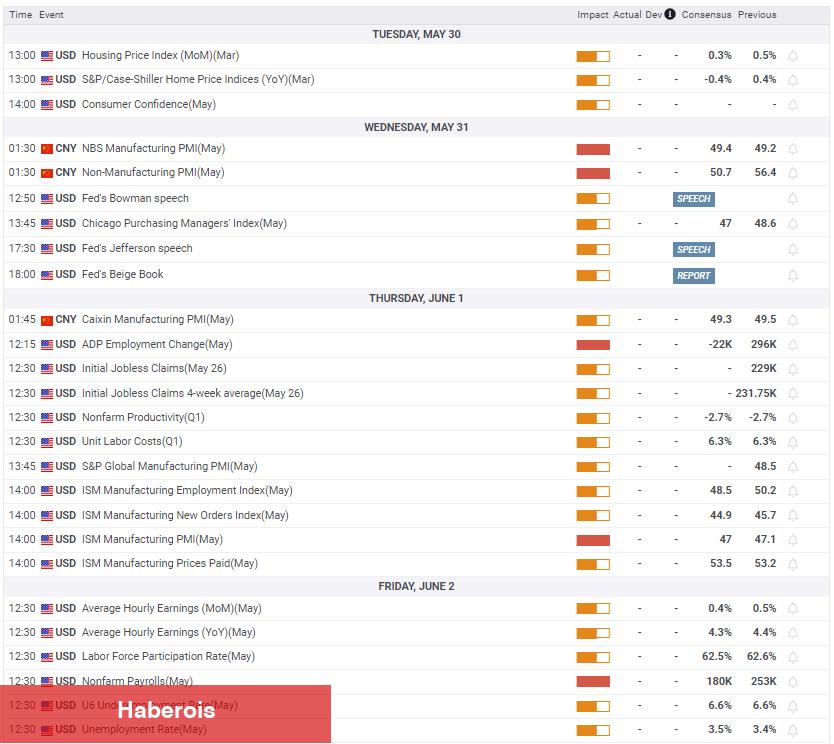This screenshot has width=834, height=744.
Task: Click bell for ISM Manufacturing Employment Index
Action: [x=793, y=491]
